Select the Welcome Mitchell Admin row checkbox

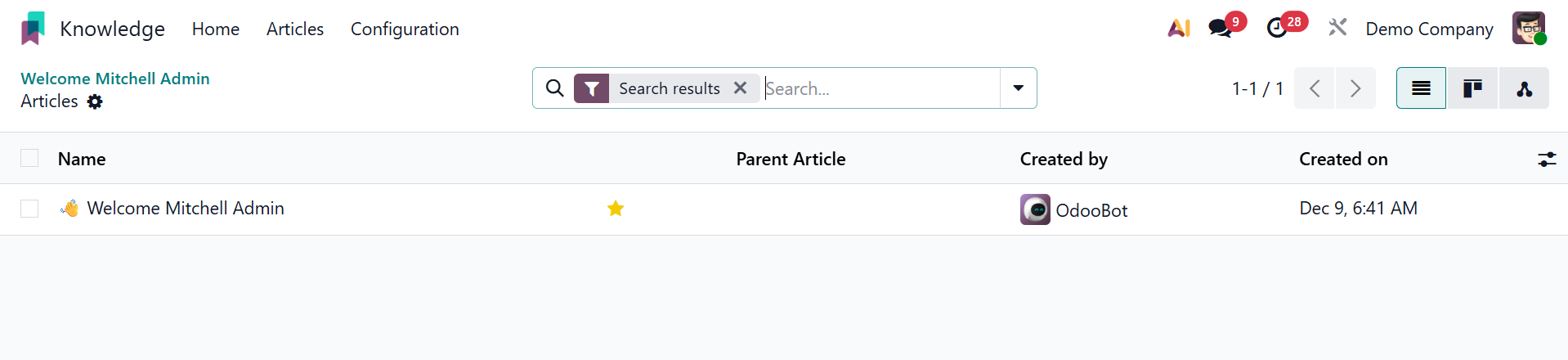(x=29, y=209)
